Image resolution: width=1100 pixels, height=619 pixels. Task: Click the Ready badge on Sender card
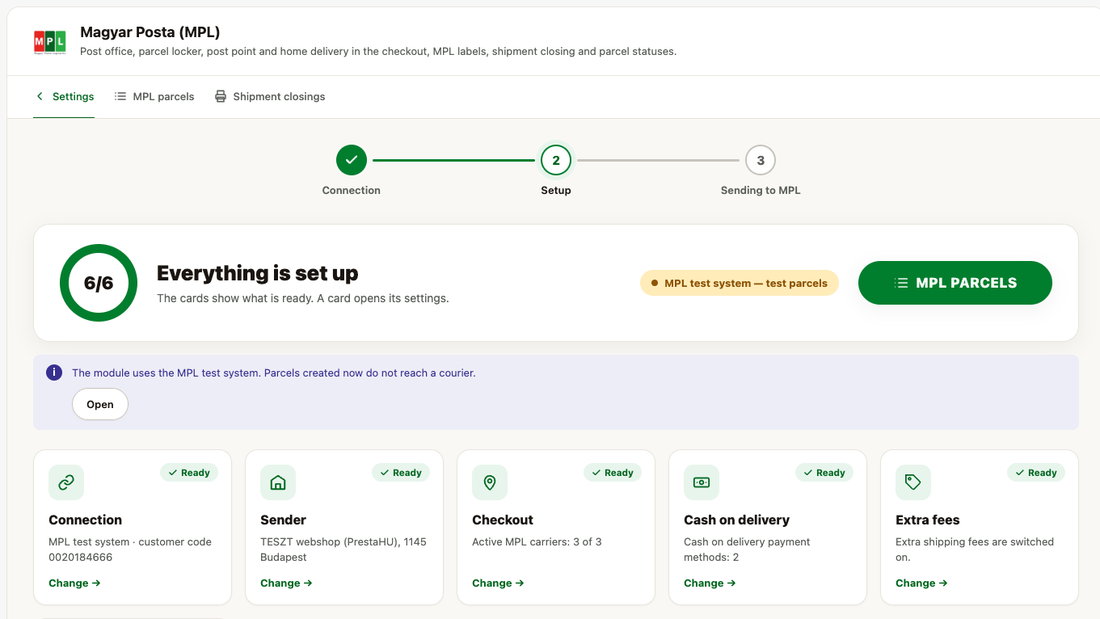[x=401, y=472]
